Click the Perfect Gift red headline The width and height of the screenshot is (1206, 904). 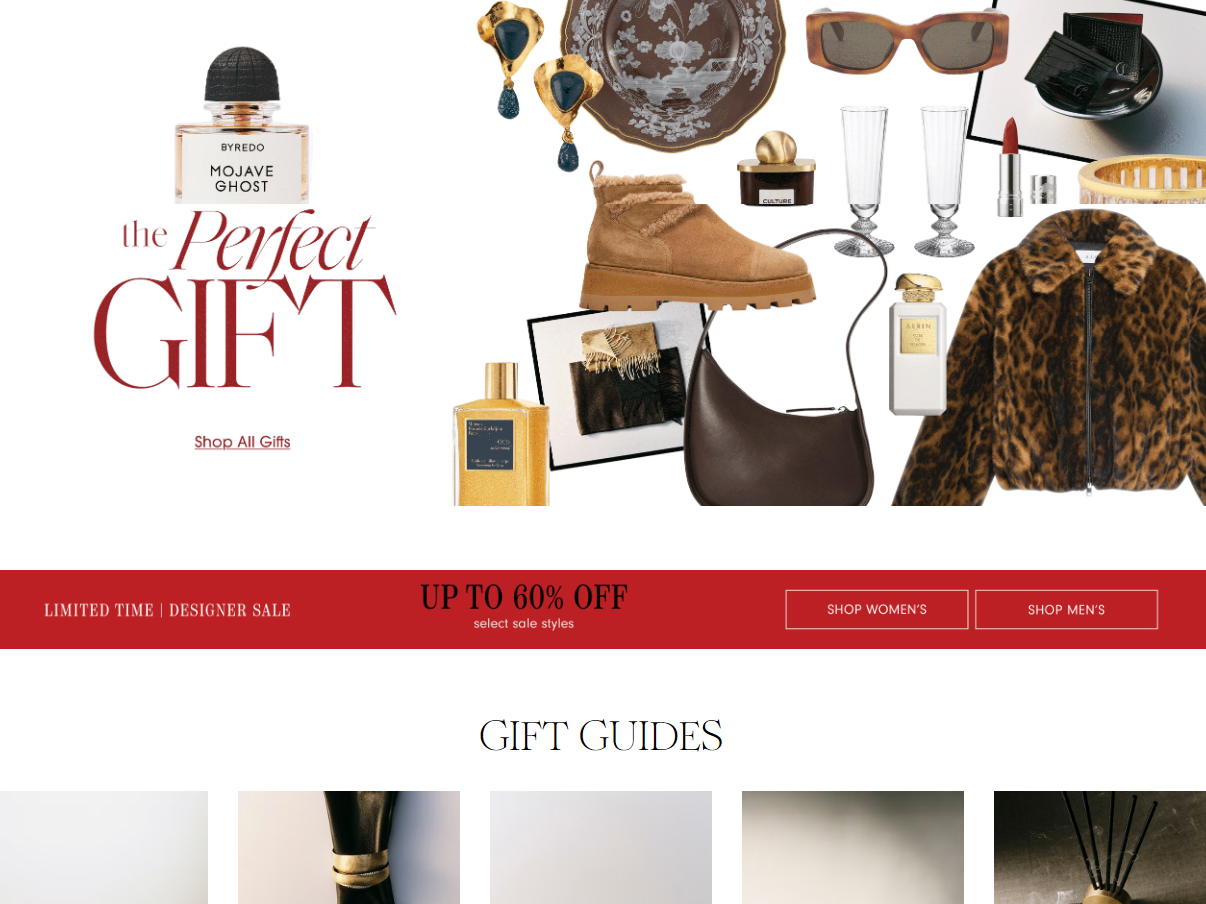click(x=245, y=300)
